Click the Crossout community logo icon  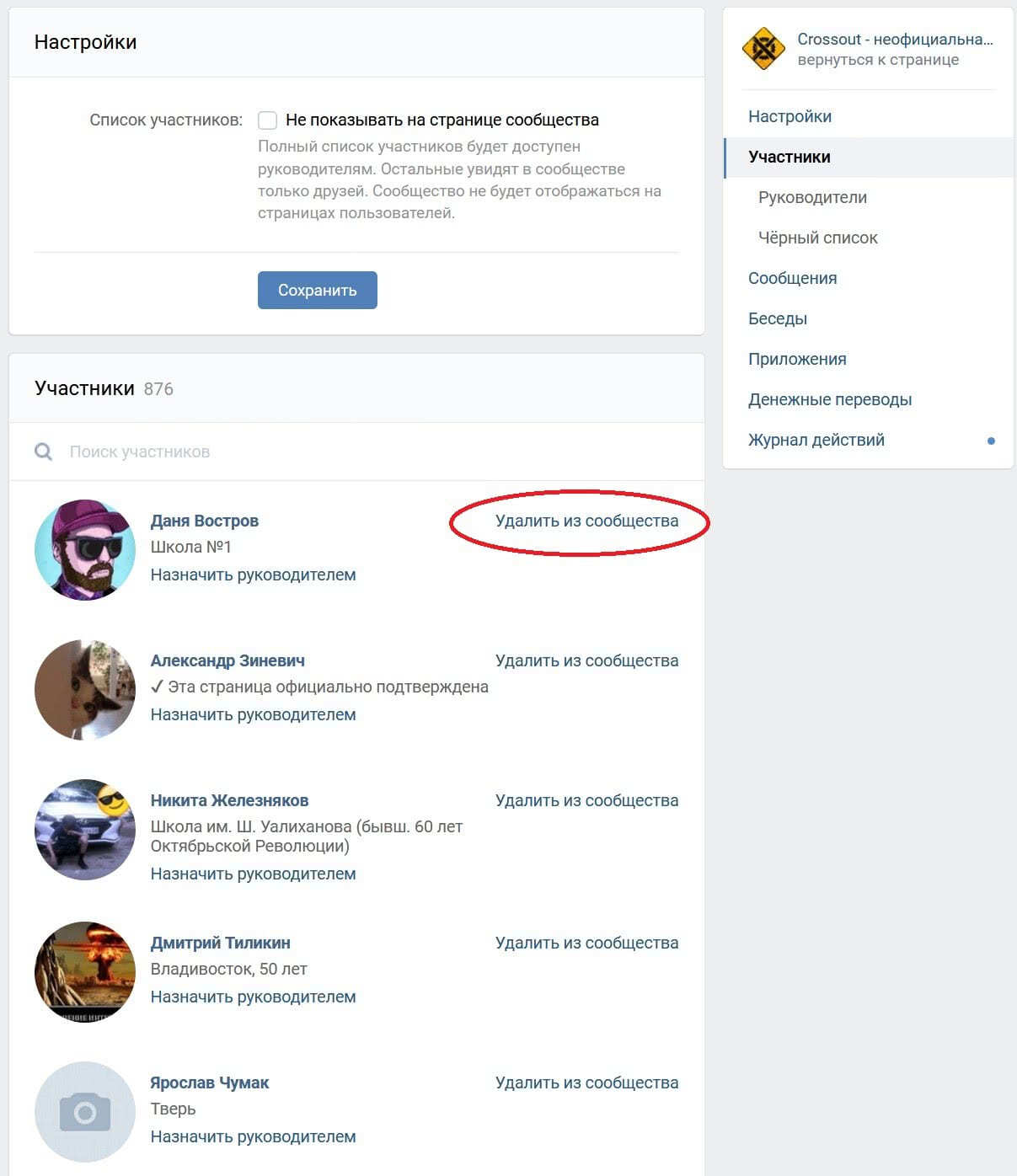763,49
